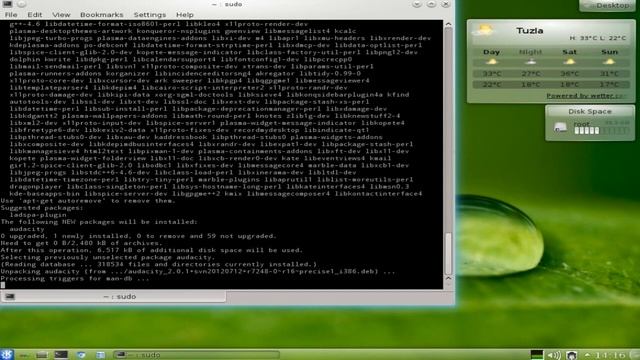Click the 'ladspa-plugin' package name
Image resolution: width=640 pixels, height=360 pixels.
38,215
